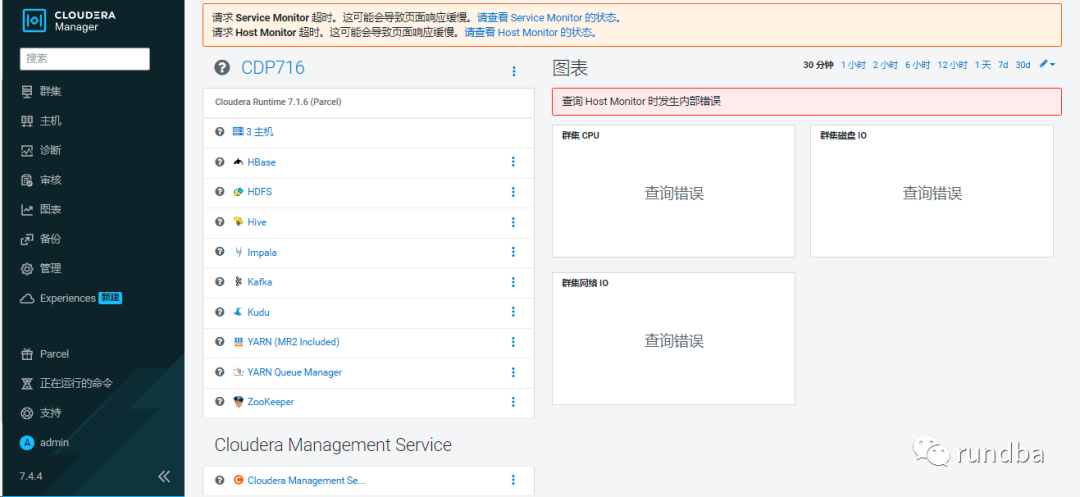Select the 12 小时 time range
Screen dimensions: 1080x497
[952, 65]
